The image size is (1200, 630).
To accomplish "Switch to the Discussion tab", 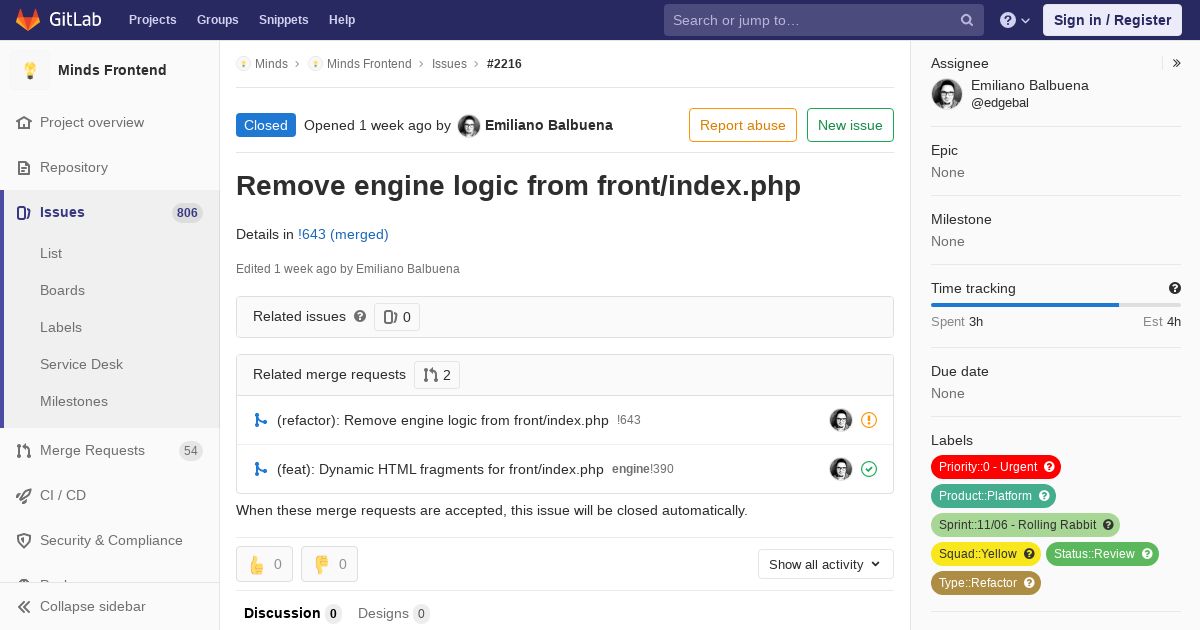I will (x=292, y=613).
